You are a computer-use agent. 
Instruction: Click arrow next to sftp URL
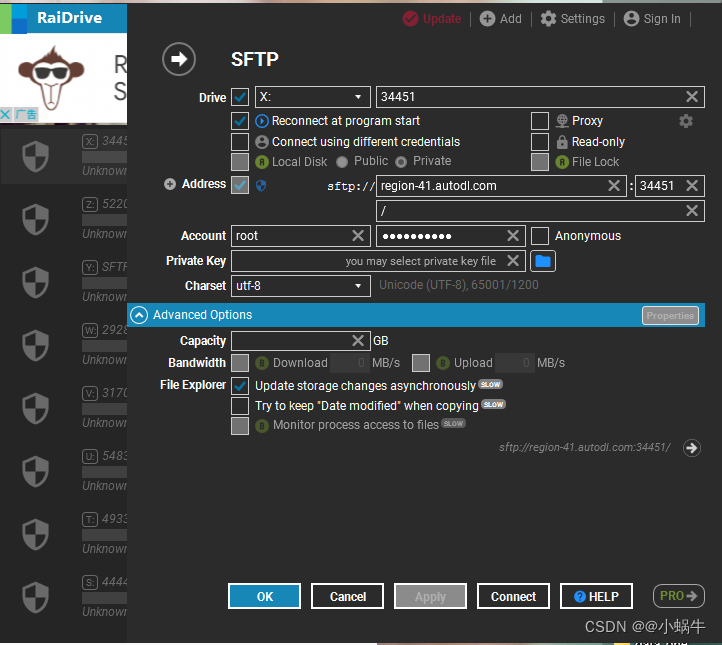coord(692,447)
